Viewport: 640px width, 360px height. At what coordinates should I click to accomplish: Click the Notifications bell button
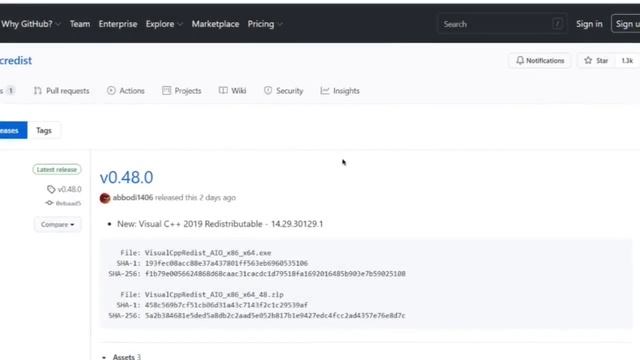click(x=540, y=60)
